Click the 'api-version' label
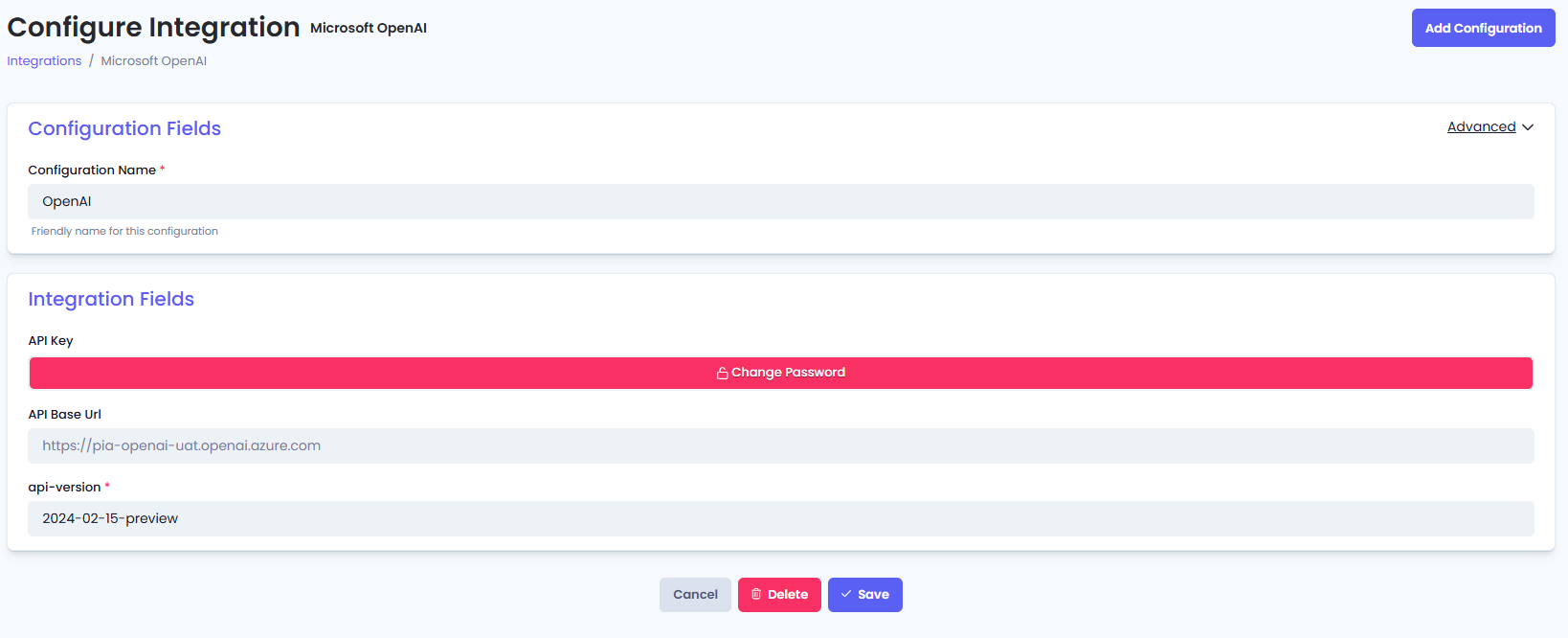The width and height of the screenshot is (1568, 638). point(64,487)
